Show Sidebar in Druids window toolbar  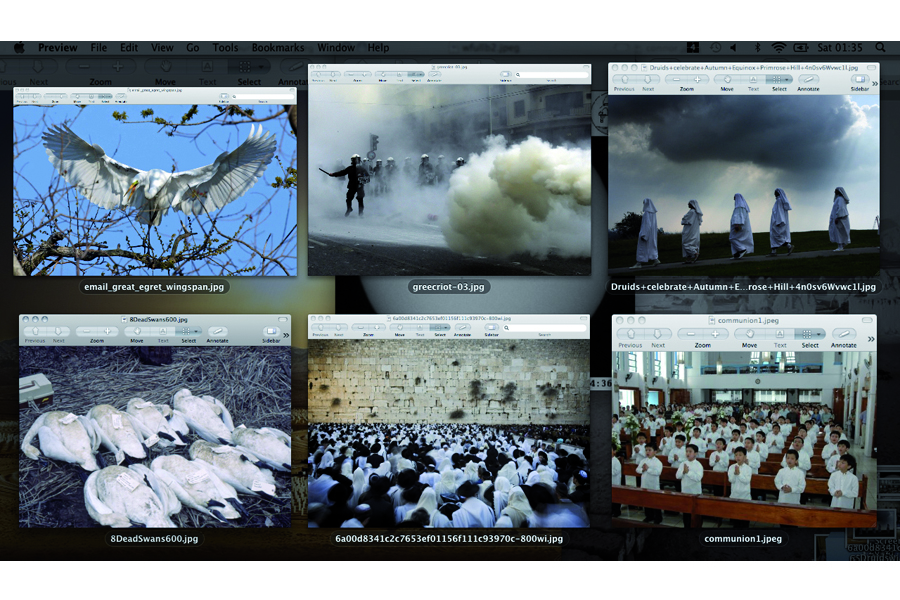[x=859, y=79]
